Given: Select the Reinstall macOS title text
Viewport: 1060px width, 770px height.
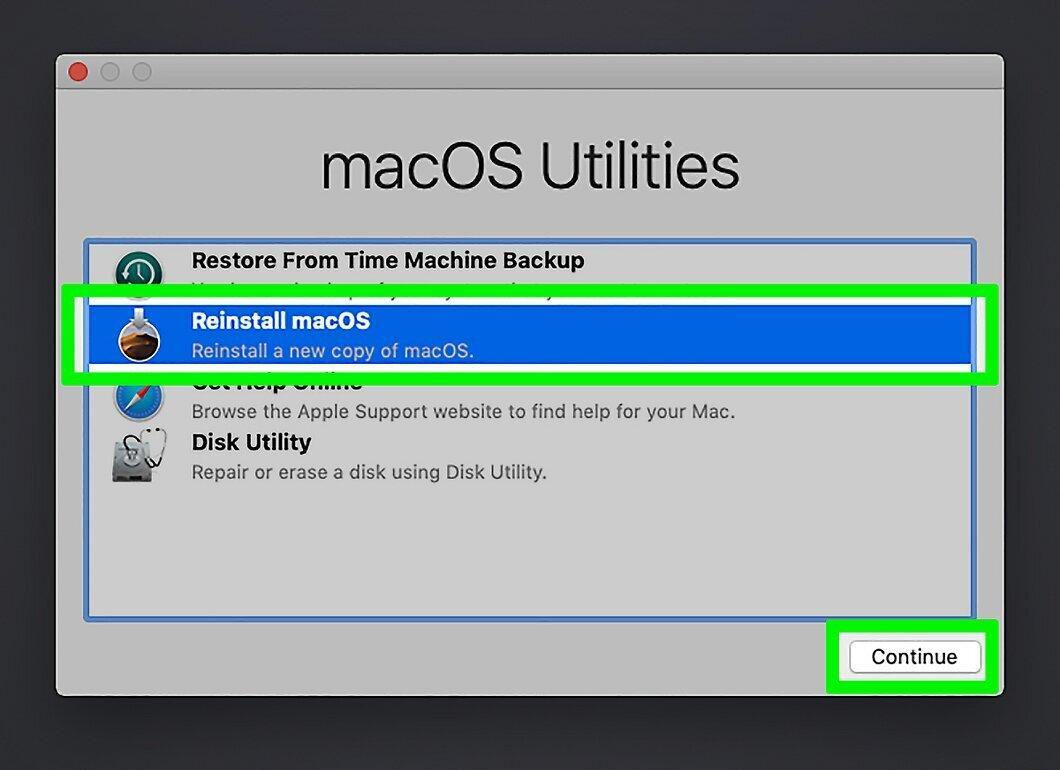Looking at the screenshot, I should (281, 320).
